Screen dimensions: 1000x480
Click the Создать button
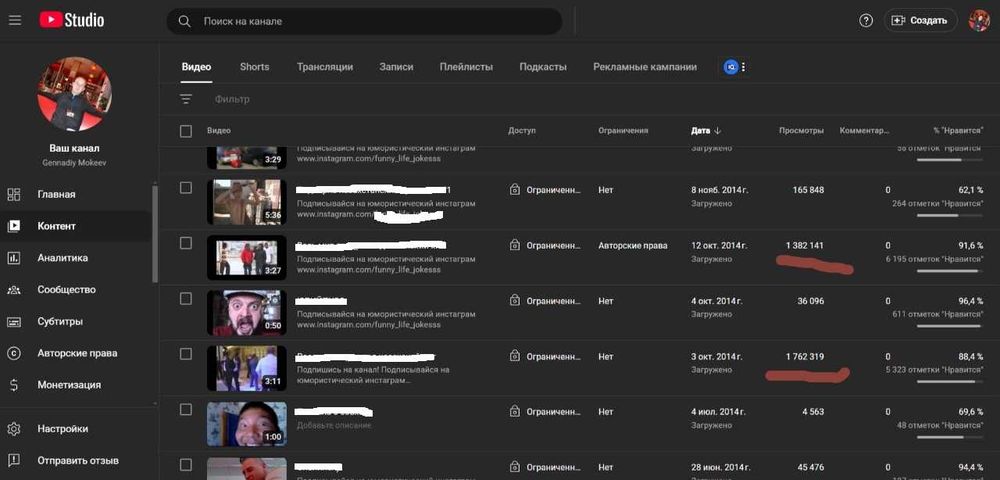point(920,20)
